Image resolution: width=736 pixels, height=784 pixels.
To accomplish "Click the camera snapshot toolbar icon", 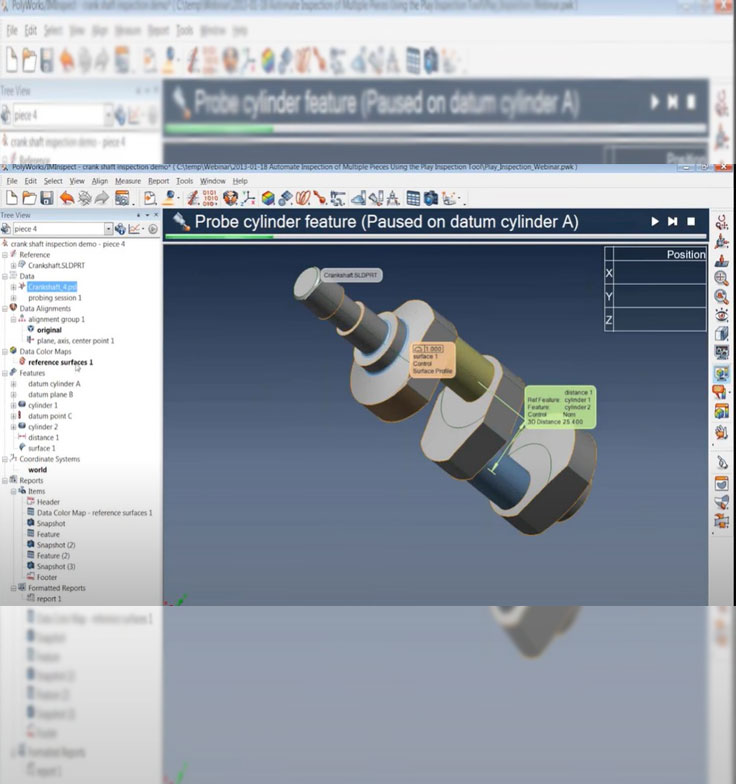I will point(430,198).
